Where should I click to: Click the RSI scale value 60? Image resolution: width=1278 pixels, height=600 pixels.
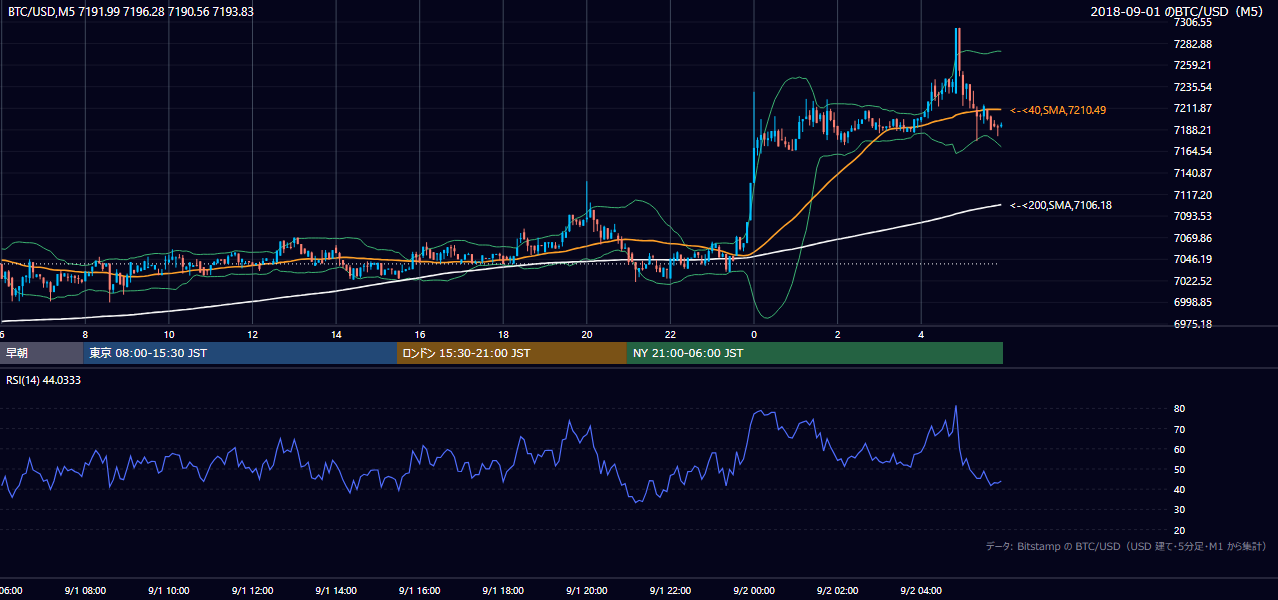click(x=1180, y=450)
